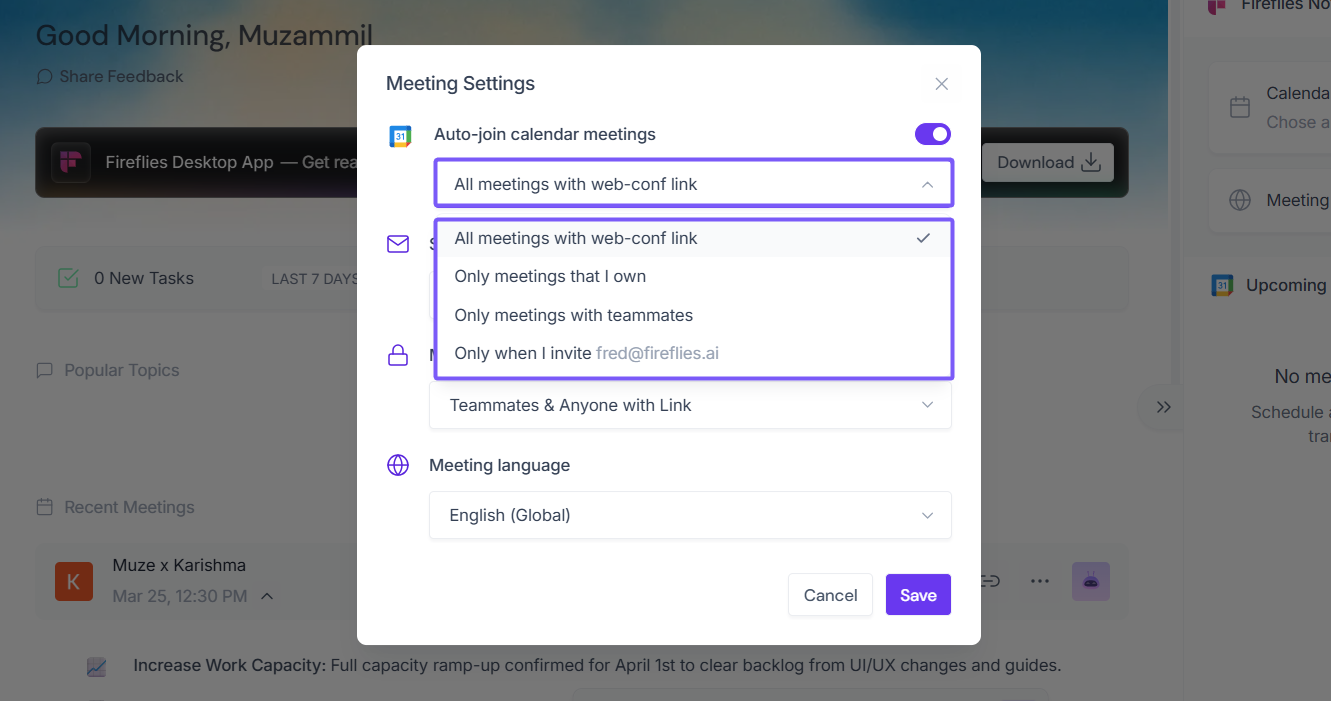
Task: Click the Cancel button
Action: click(830, 595)
